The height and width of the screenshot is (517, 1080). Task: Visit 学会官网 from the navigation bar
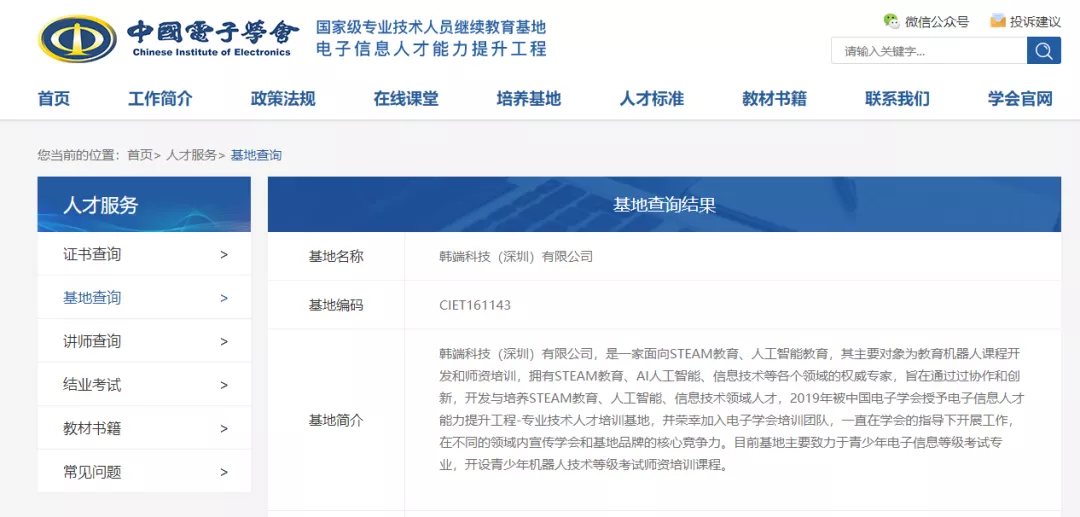click(1020, 98)
